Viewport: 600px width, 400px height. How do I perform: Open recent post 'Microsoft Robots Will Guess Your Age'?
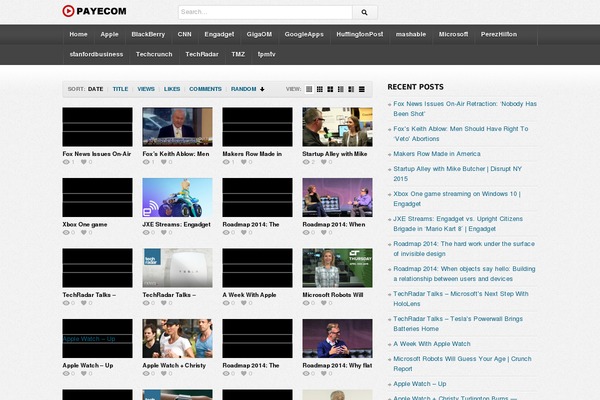click(x=462, y=364)
